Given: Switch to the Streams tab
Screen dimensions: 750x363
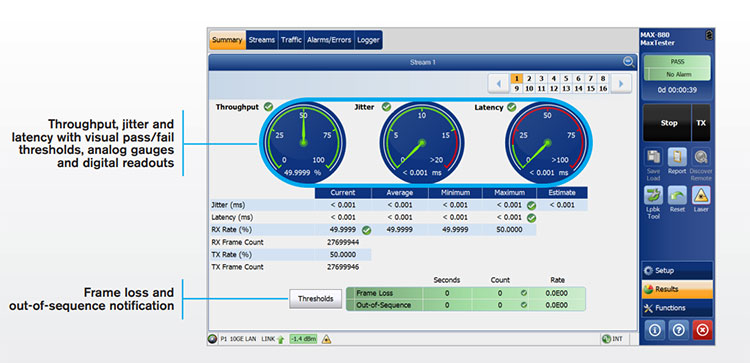Looking at the screenshot, I should pos(262,40).
